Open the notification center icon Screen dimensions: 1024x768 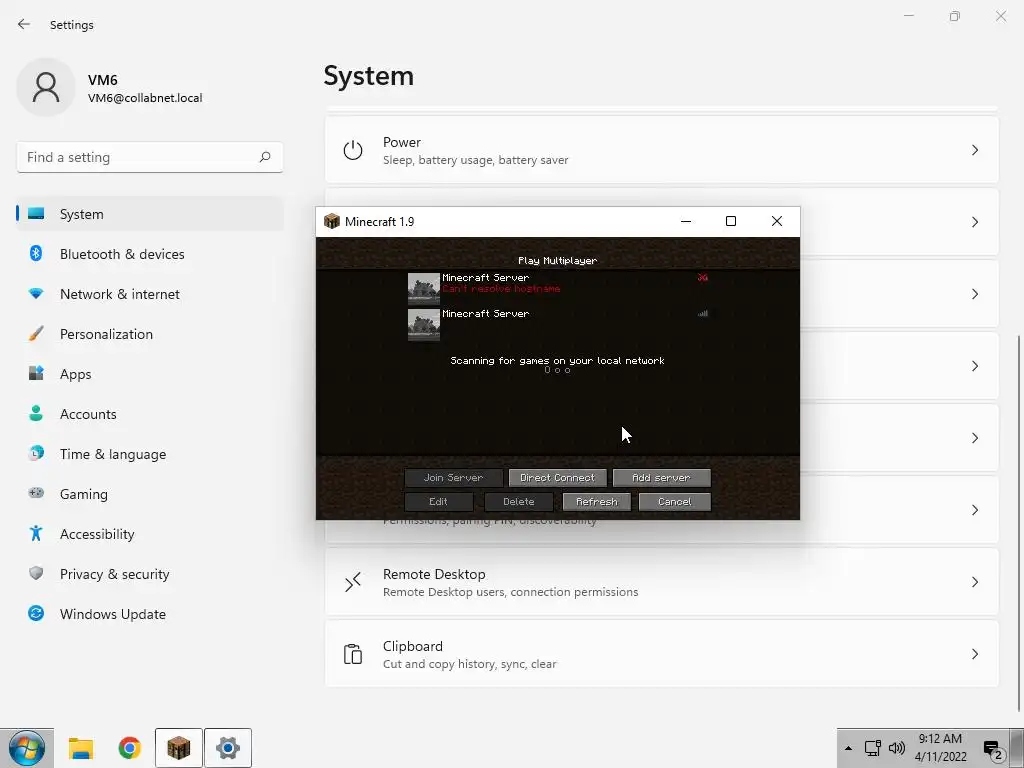click(993, 751)
